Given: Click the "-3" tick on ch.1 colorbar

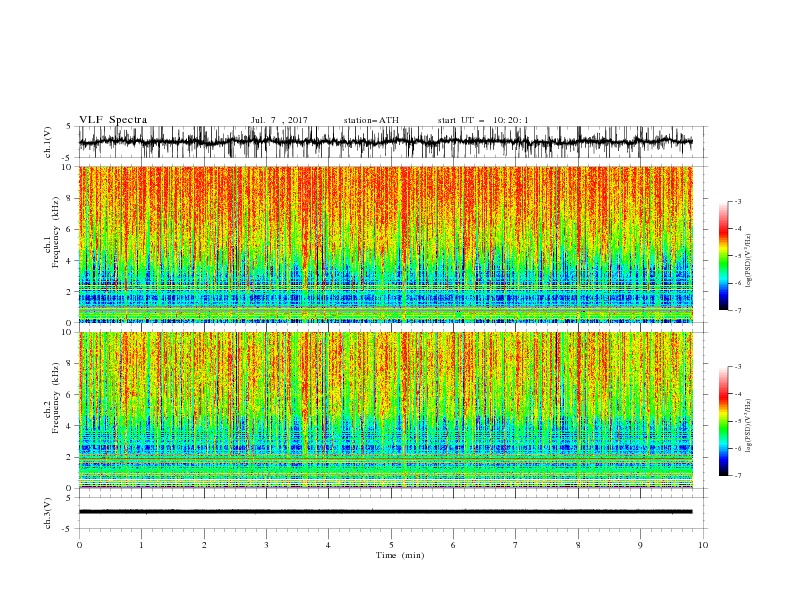Looking at the screenshot, I should tap(737, 201).
